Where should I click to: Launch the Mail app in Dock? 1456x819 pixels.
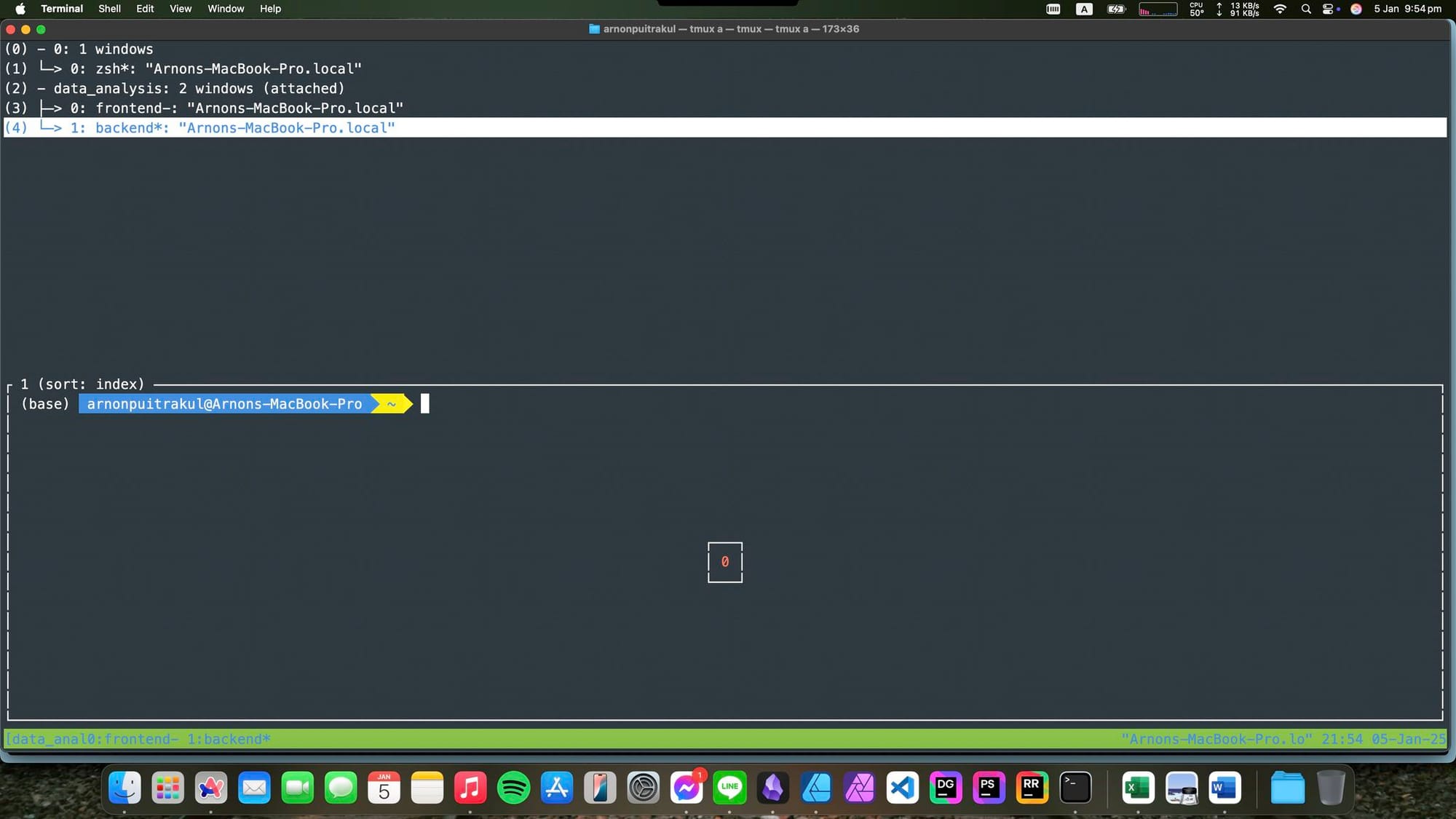pyautogui.click(x=254, y=788)
